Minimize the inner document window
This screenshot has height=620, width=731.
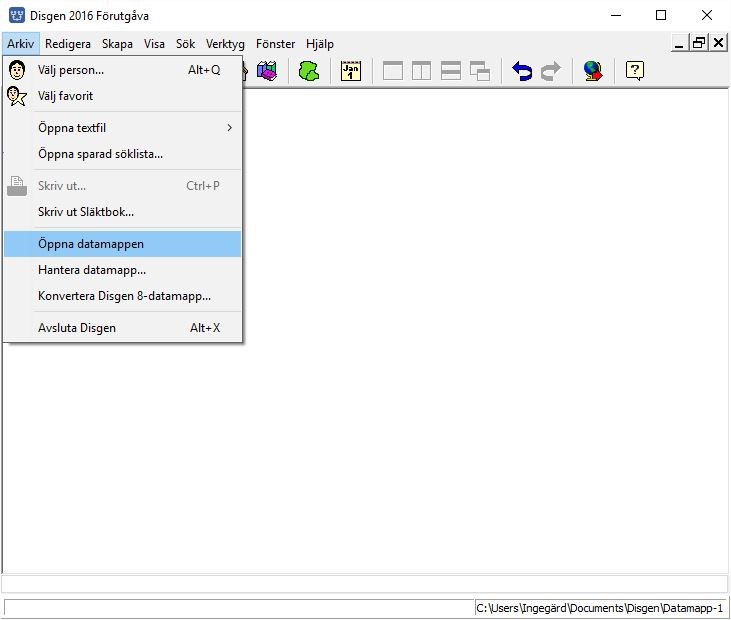click(x=679, y=43)
